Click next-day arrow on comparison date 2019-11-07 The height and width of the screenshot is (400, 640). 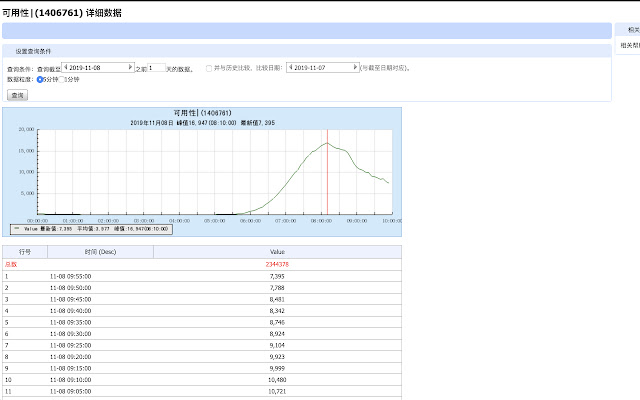(x=355, y=67)
